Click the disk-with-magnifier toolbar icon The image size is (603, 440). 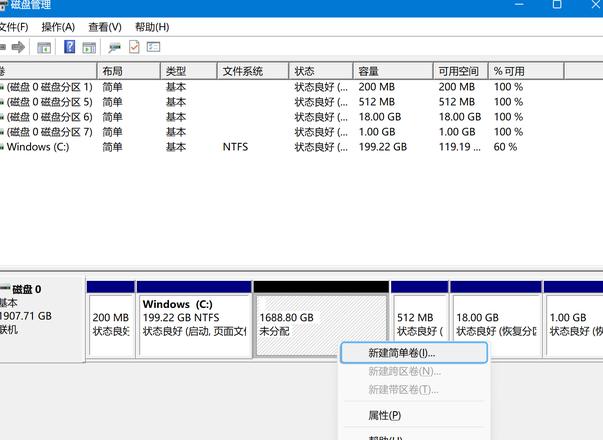click(x=114, y=48)
